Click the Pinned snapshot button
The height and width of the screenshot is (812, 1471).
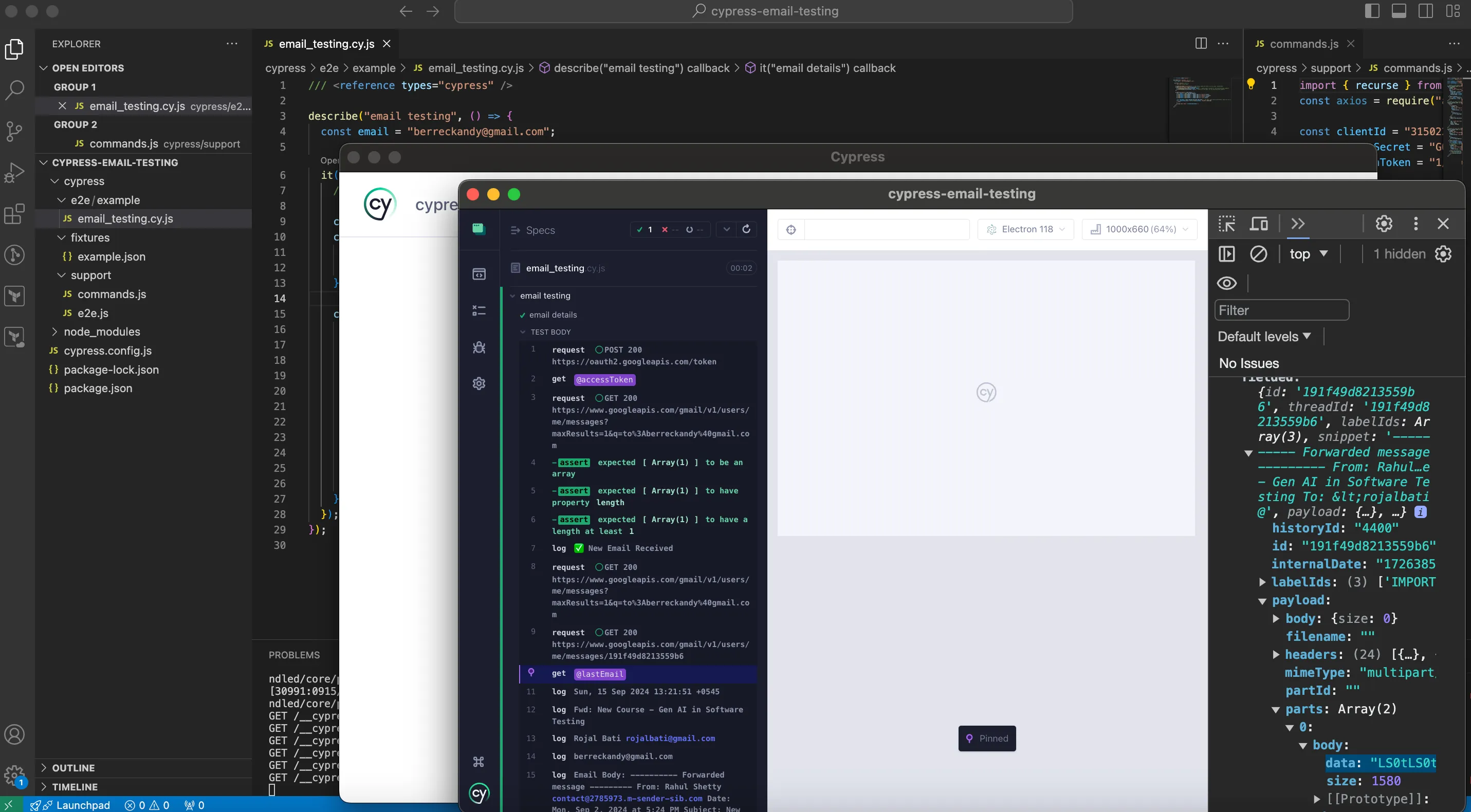987,739
